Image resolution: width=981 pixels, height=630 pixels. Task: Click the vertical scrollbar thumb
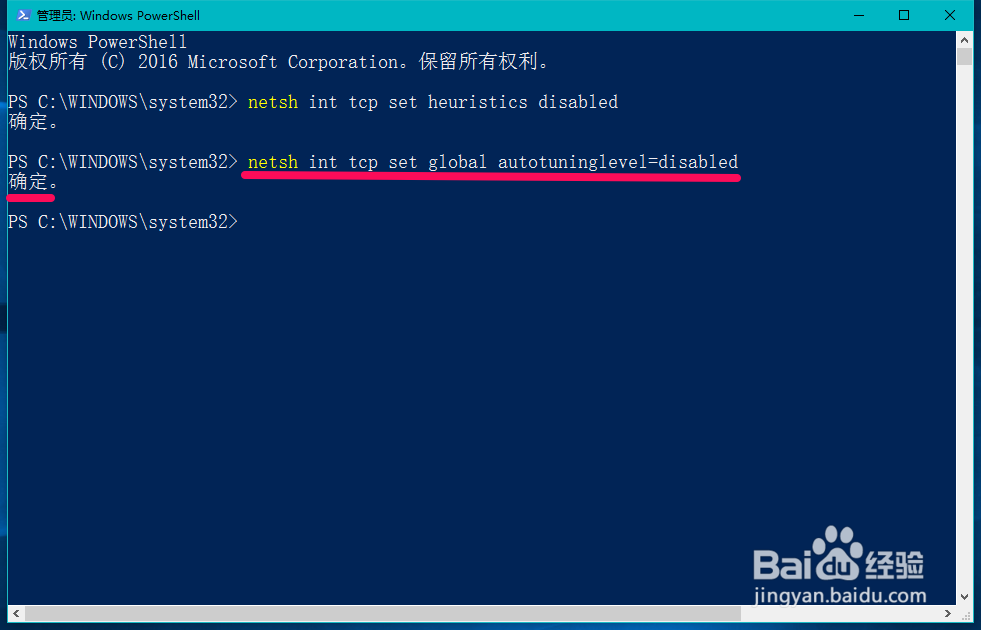pyautogui.click(x=964, y=56)
